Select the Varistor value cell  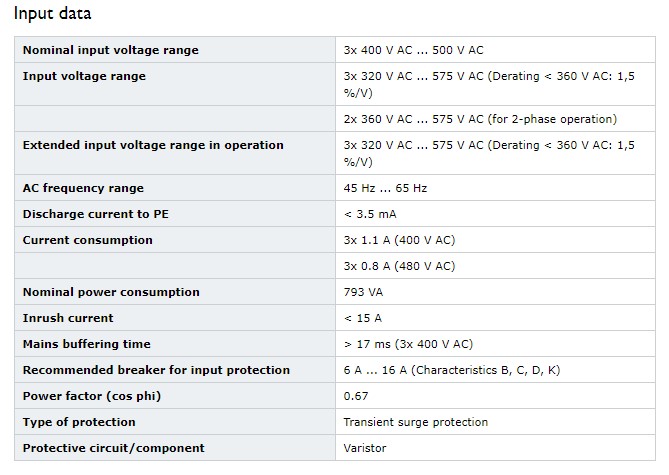[x=495, y=448]
